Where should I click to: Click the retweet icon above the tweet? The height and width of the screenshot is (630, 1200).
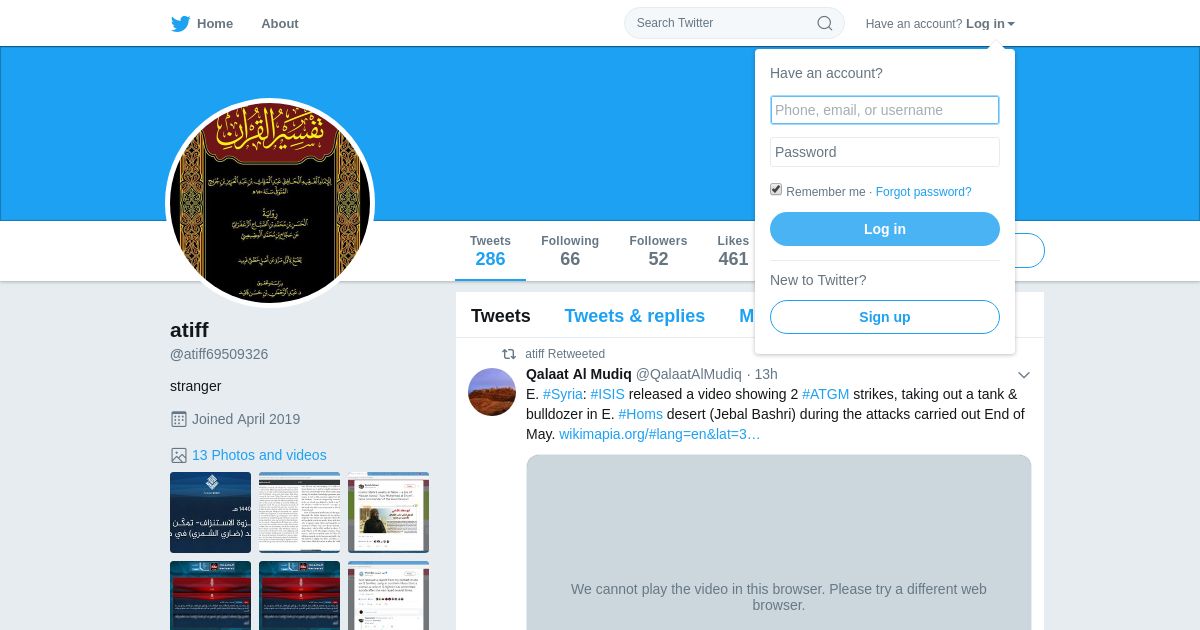click(509, 354)
